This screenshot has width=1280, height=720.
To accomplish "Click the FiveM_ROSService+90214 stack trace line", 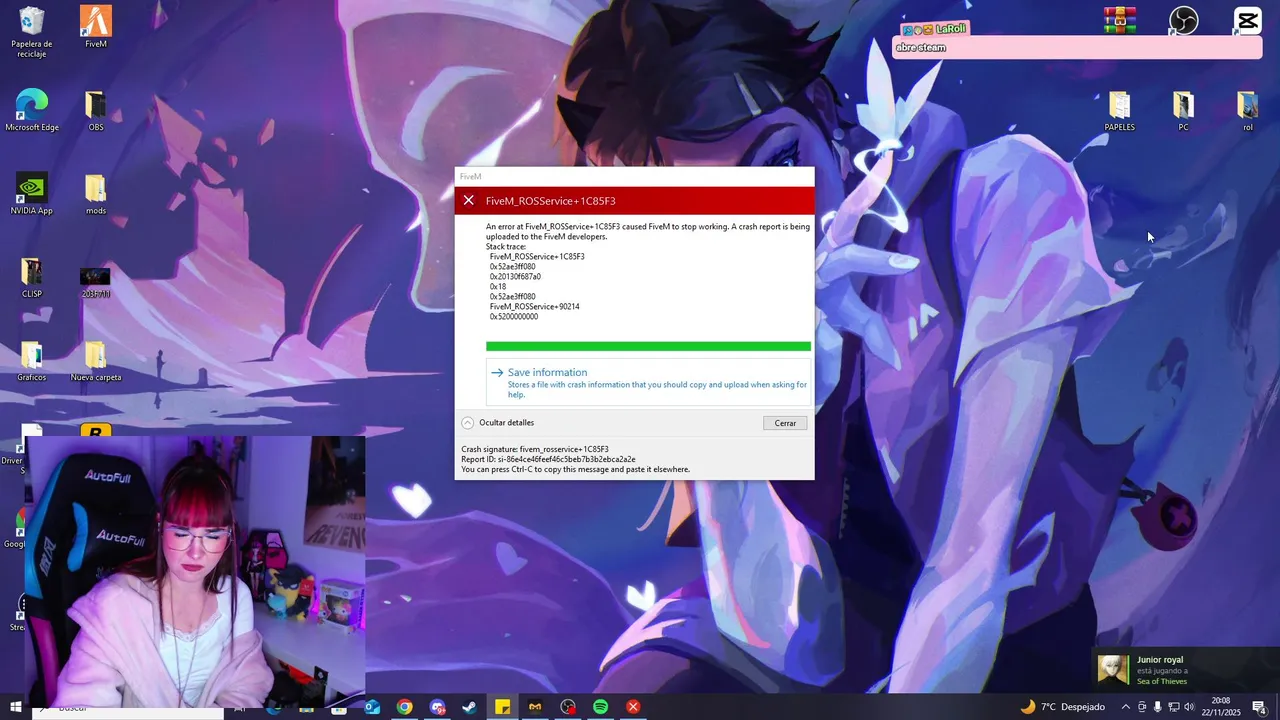I will tap(534, 307).
